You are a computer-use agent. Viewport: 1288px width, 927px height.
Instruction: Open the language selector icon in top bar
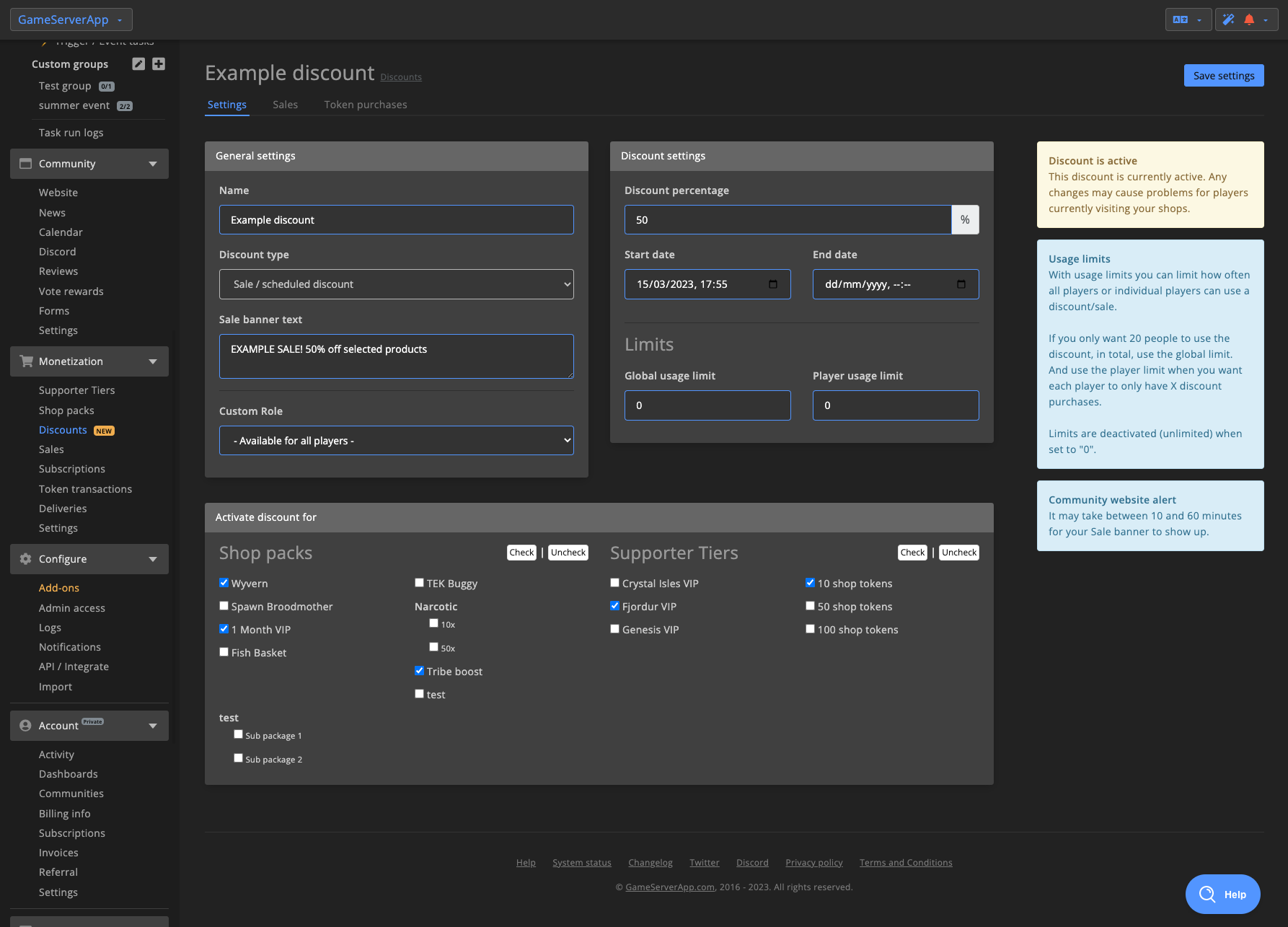coord(1180,19)
